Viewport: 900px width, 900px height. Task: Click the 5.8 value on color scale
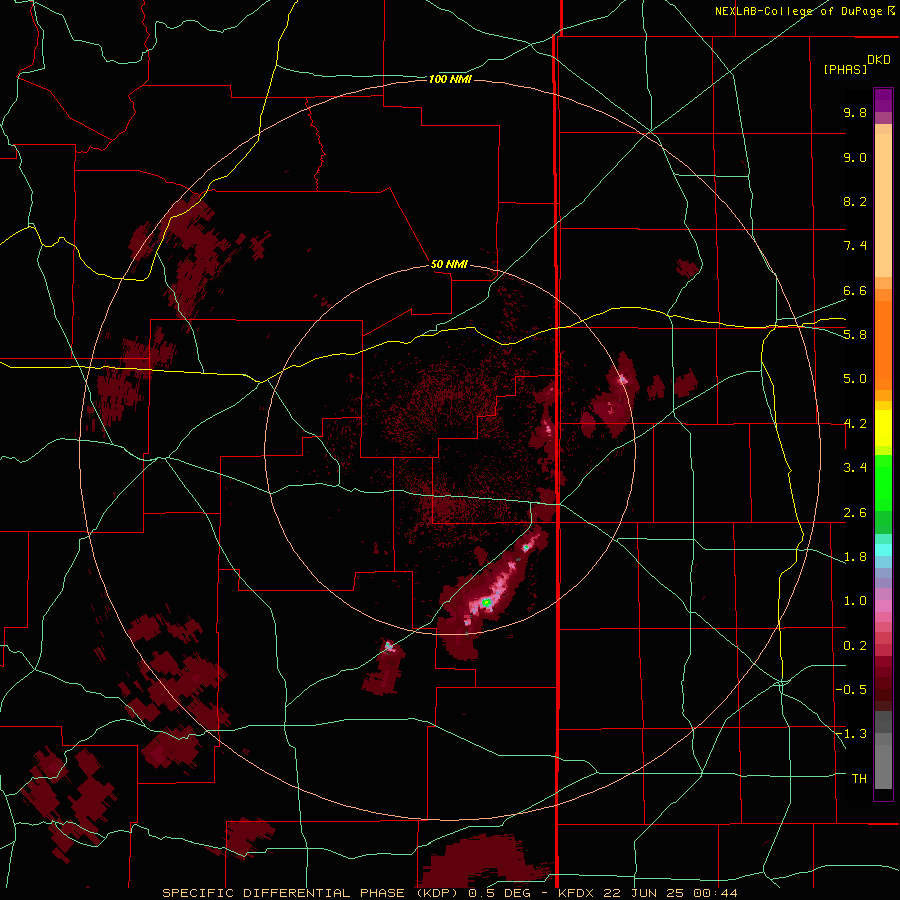(855, 335)
